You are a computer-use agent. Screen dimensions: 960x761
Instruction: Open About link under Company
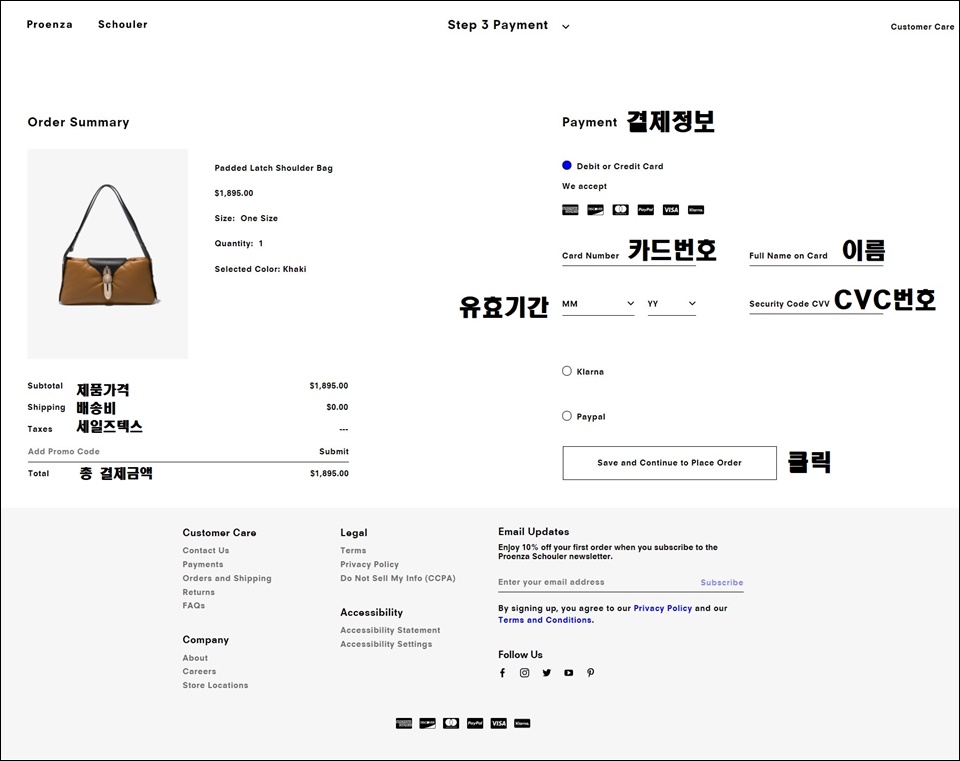tap(195, 658)
